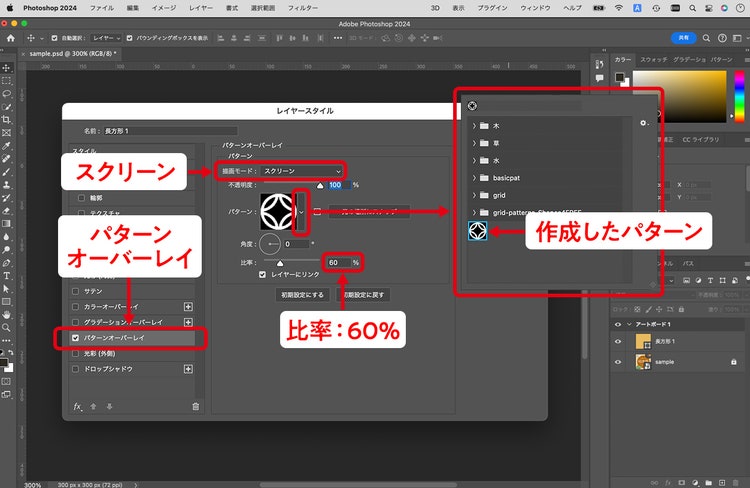Toggle the 自動選択 checkbox
The width and height of the screenshot is (750, 488).
click(x=54, y=38)
